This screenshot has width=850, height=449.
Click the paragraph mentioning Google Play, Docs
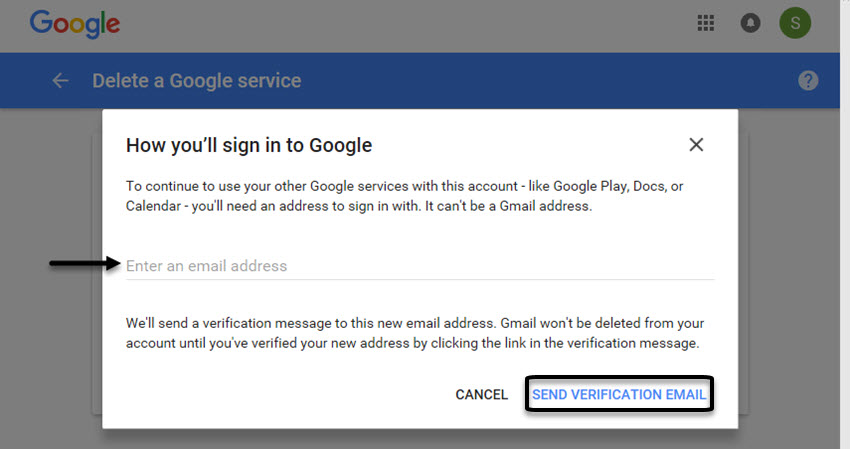pos(404,196)
